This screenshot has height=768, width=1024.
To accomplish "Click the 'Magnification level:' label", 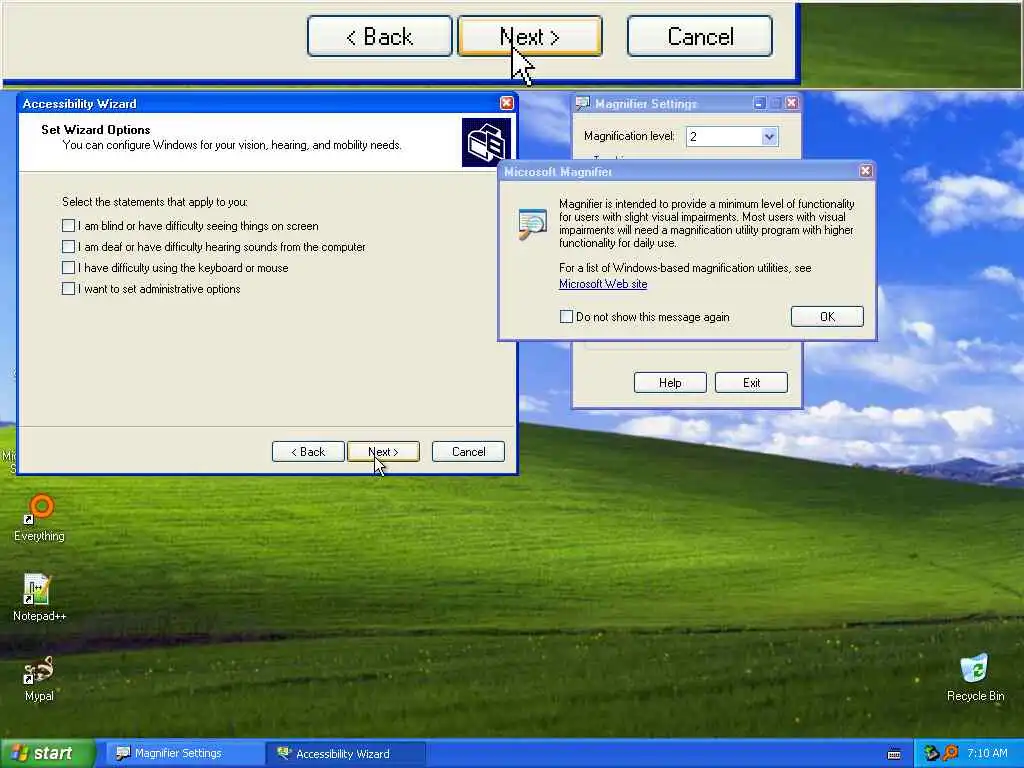I will [629, 136].
